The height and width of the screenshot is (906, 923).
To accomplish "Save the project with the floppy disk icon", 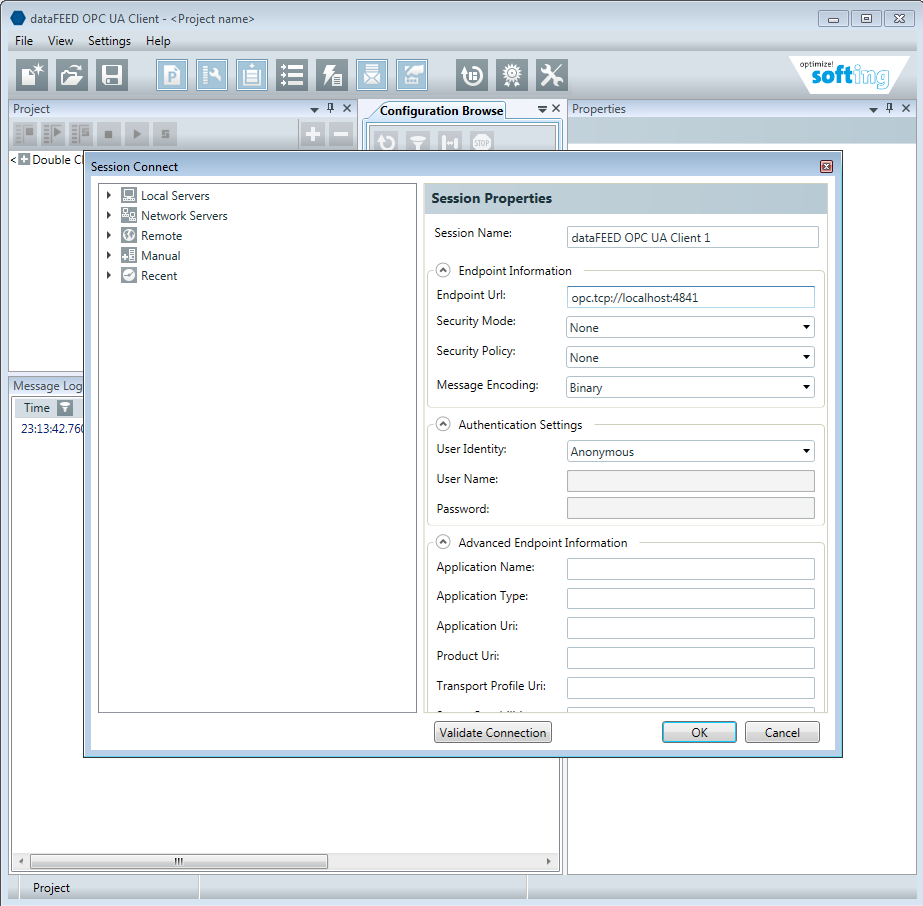I will point(112,75).
